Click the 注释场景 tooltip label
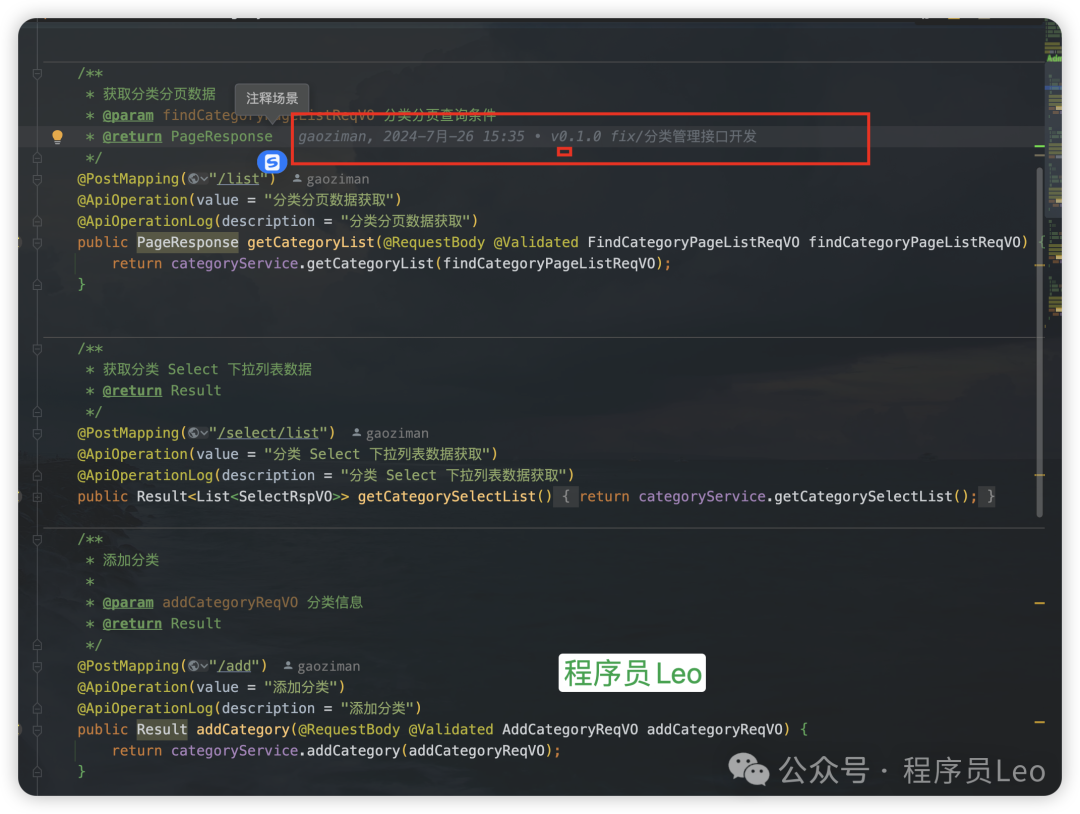The width and height of the screenshot is (1080, 814). 271,98
